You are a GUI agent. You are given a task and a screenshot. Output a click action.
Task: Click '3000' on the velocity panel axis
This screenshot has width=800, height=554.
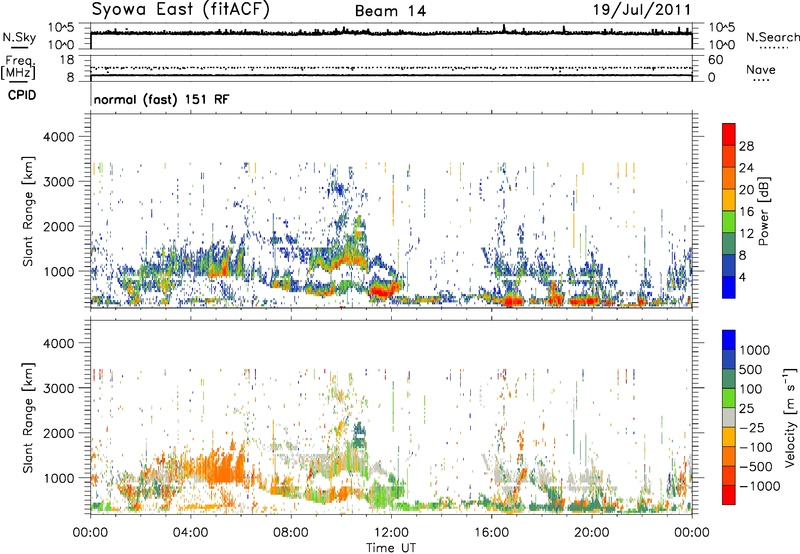[59, 388]
